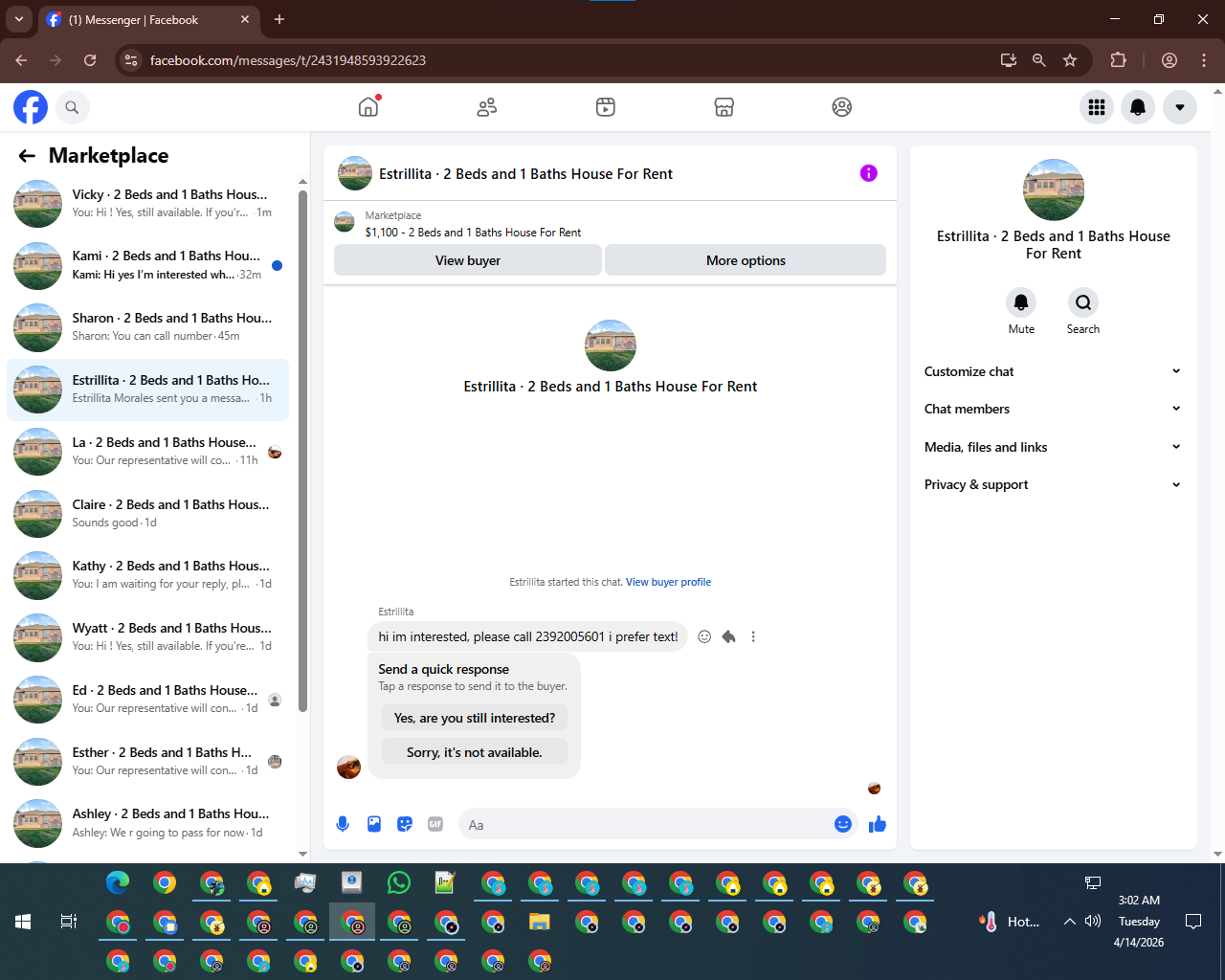Open Esther's conversation
Image resolution: width=1225 pixels, height=980 pixels.
coord(147,762)
